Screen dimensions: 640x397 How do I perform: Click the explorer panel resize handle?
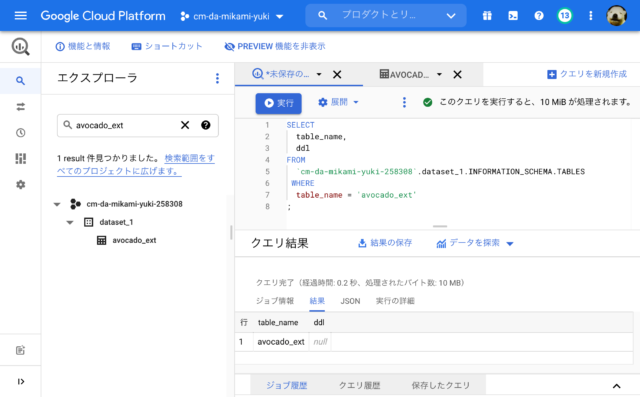point(231,232)
